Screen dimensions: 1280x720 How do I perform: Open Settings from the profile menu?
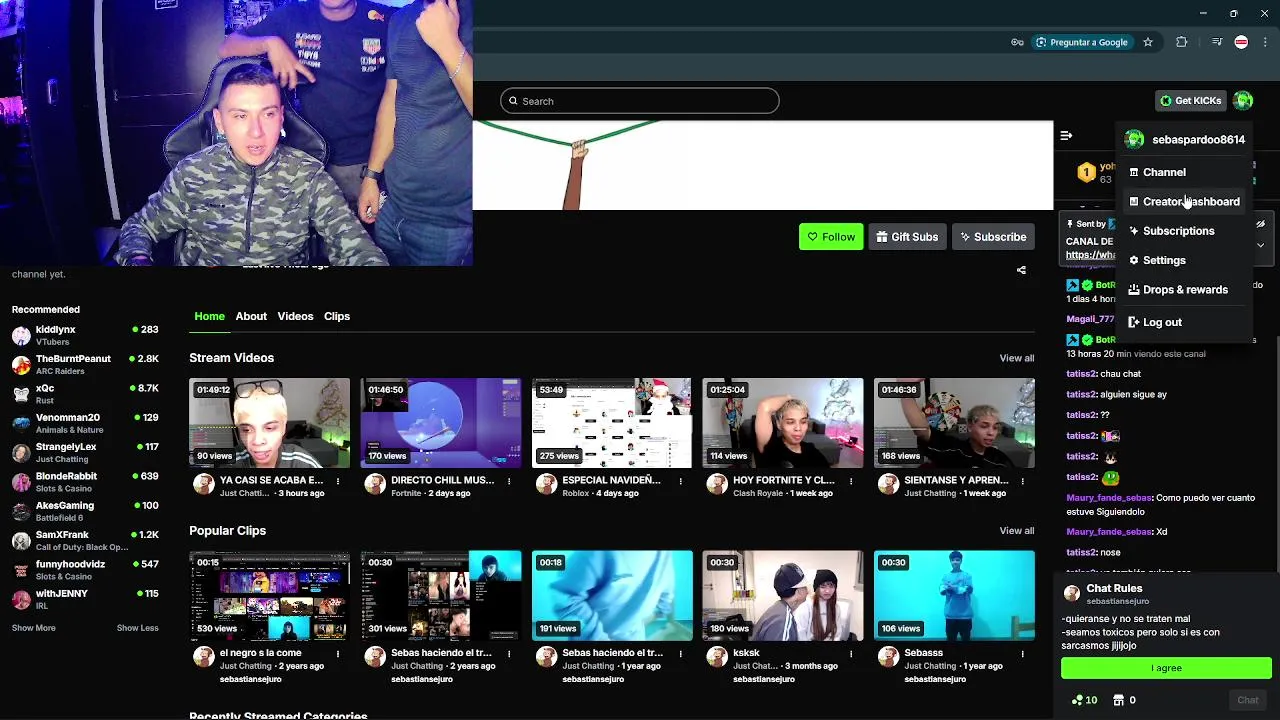pyautogui.click(x=1184, y=260)
